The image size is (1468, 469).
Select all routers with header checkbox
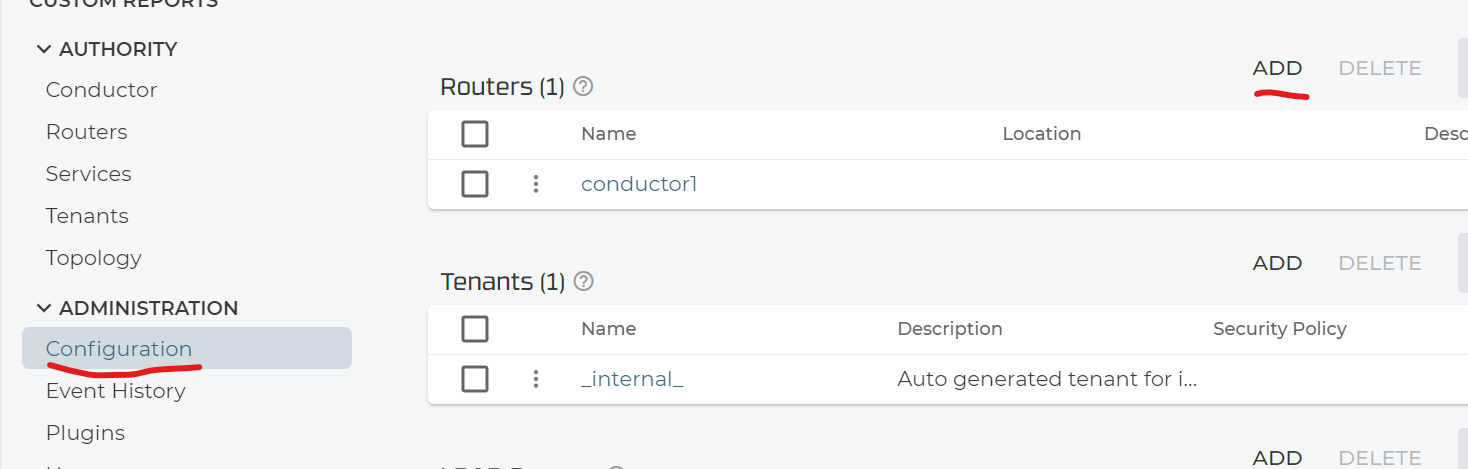pyautogui.click(x=475, y=134)
